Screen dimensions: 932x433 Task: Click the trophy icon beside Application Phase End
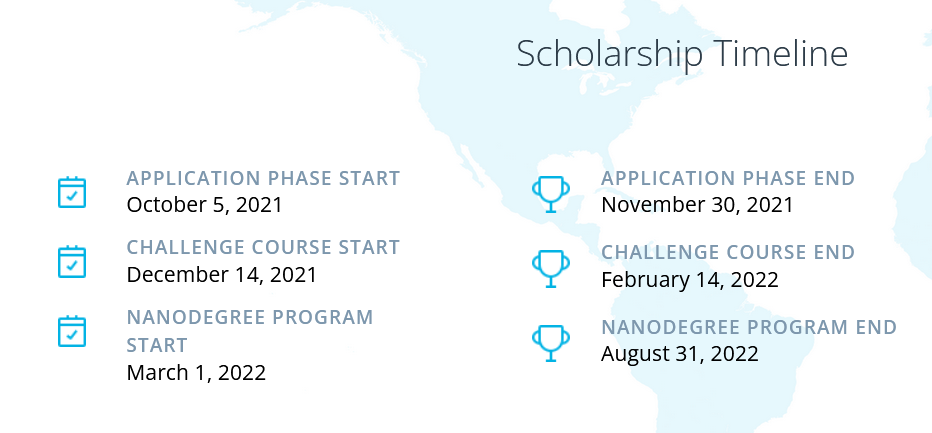[x=550, y=194]
